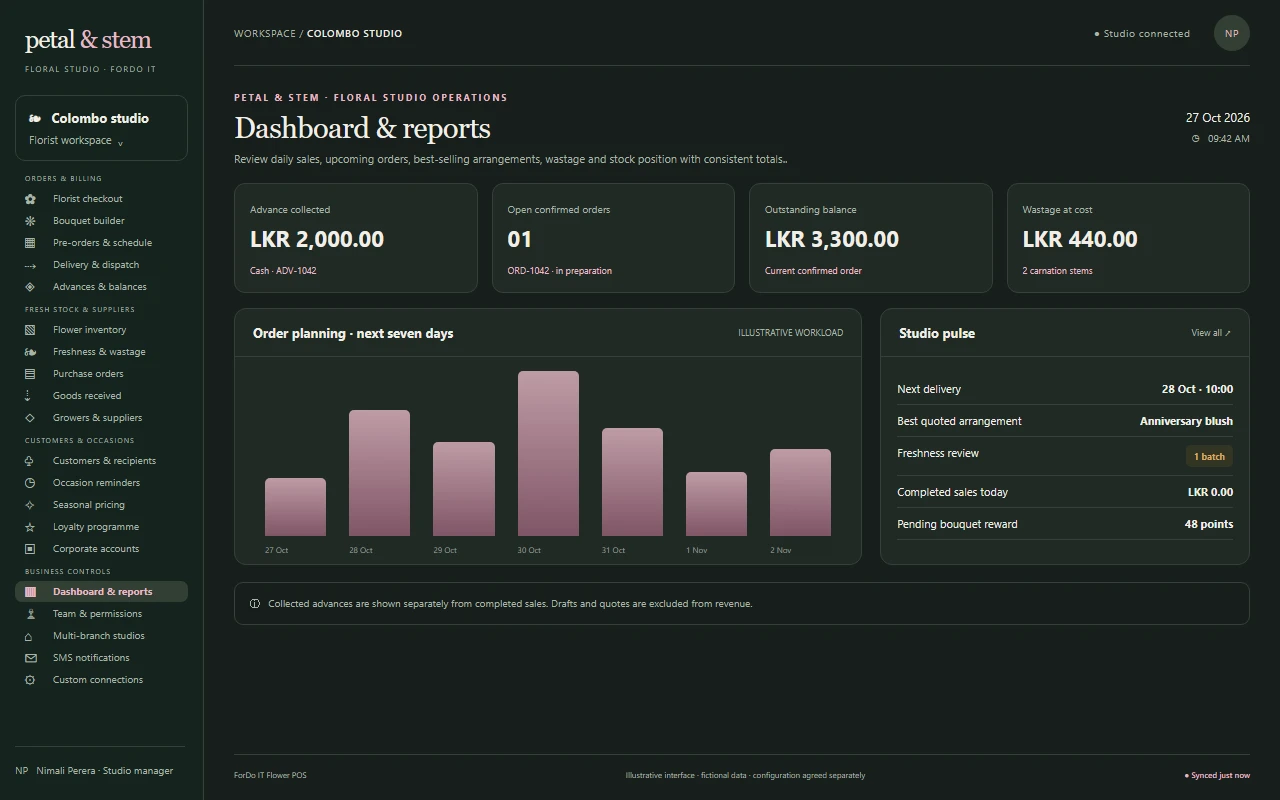Viewport: 1280px width, 800px height.
Task: Click the Occasion reminders clock icon
Action: pyautogui.click(x=30, y=483)
